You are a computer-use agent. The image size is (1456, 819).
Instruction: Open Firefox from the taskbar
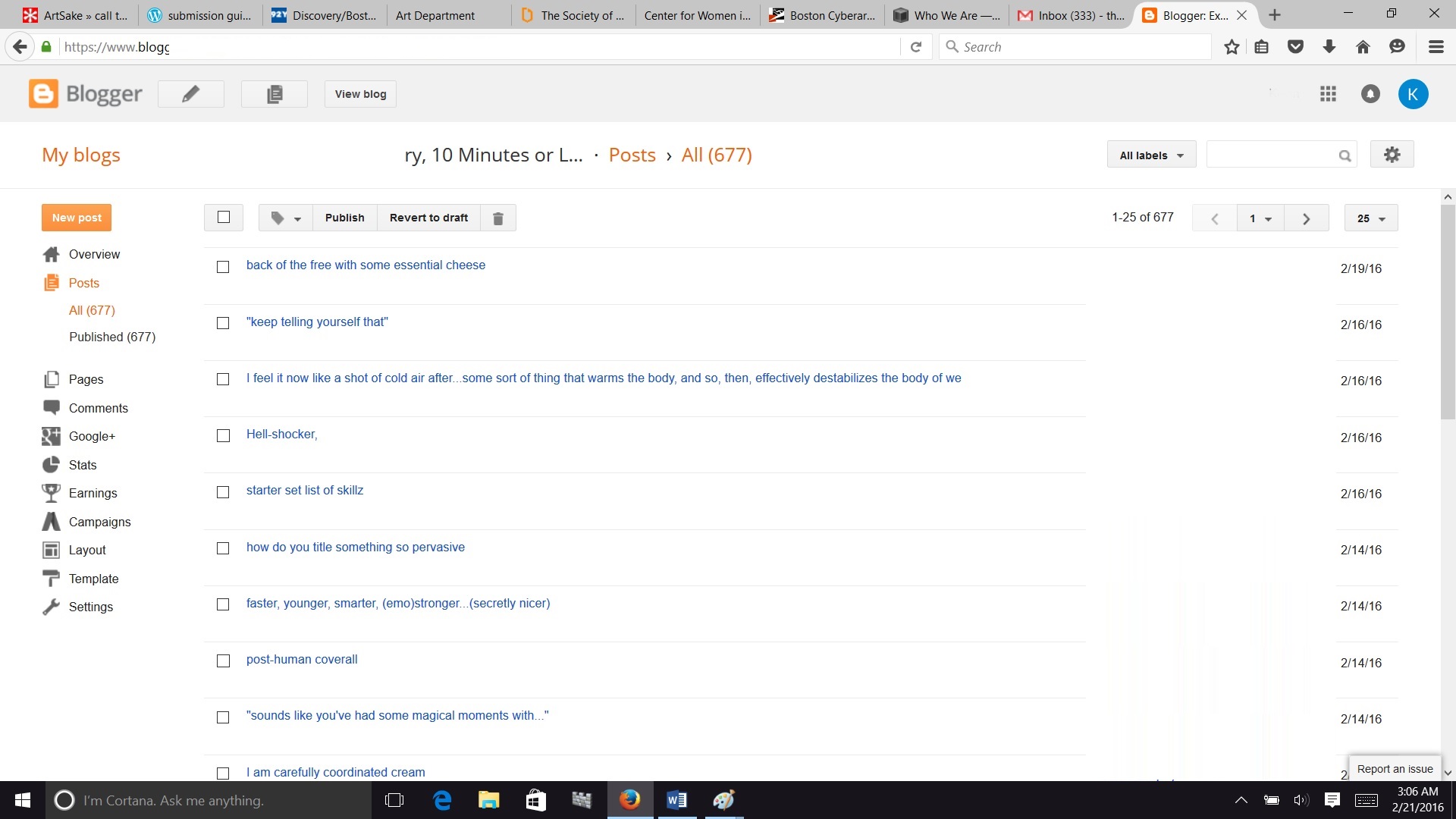629,800
